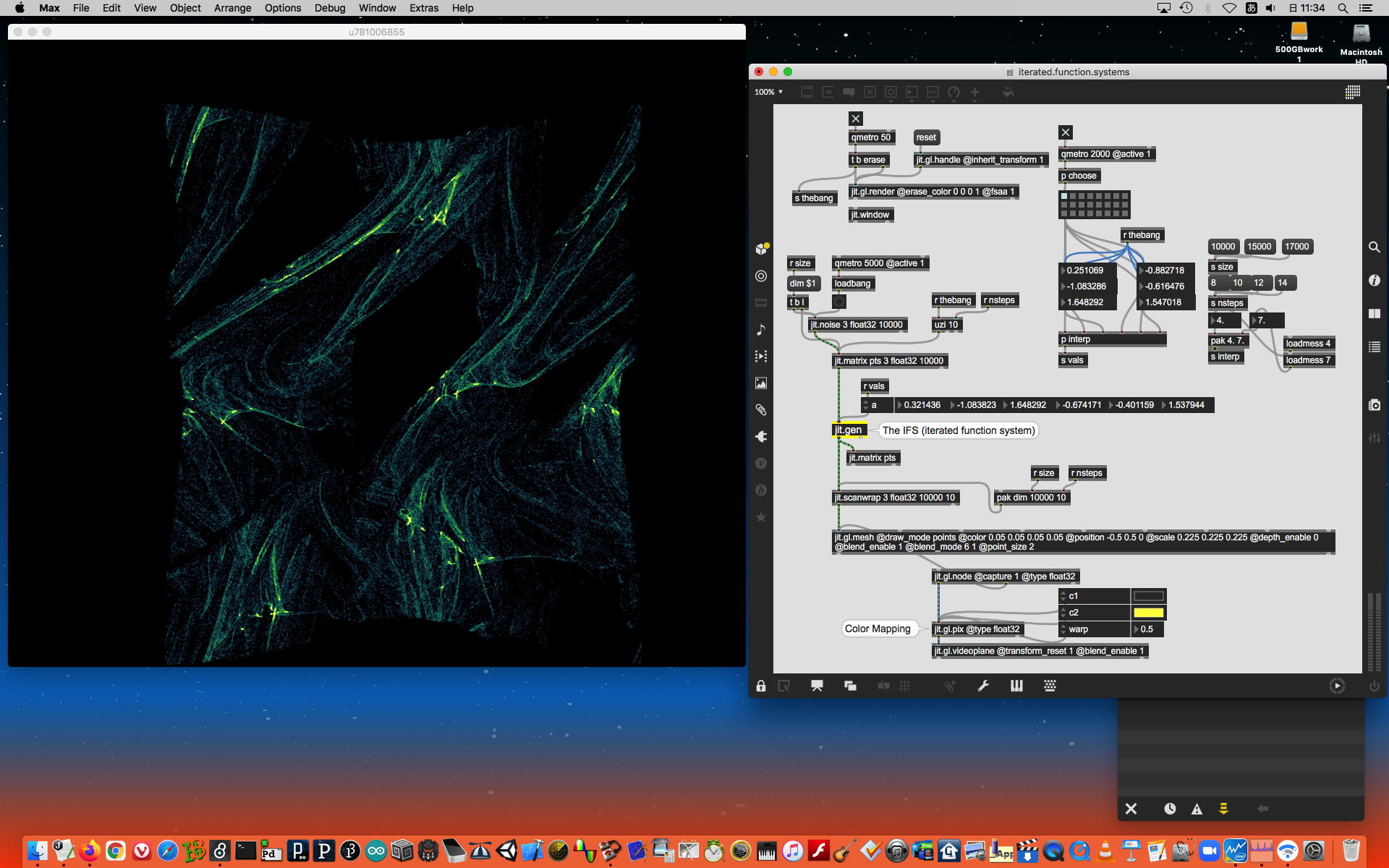Click the 15000 message box

pos(1259,247)
